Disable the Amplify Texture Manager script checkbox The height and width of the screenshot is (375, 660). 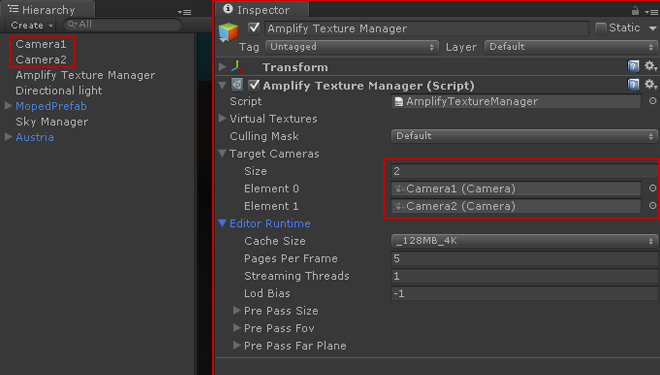(254, 85)
